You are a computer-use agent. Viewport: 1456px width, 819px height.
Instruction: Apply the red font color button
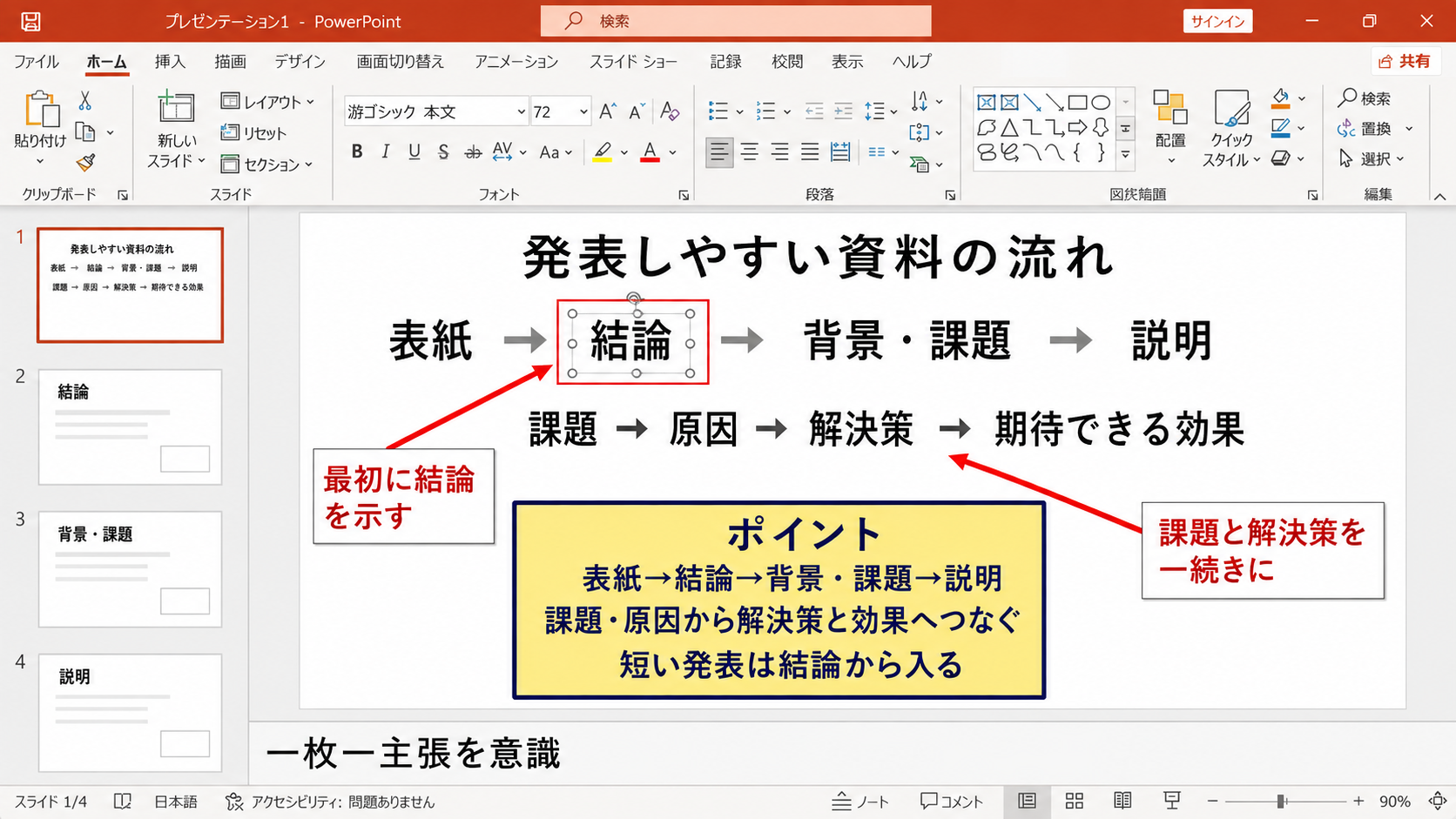[x=650, y=152]
